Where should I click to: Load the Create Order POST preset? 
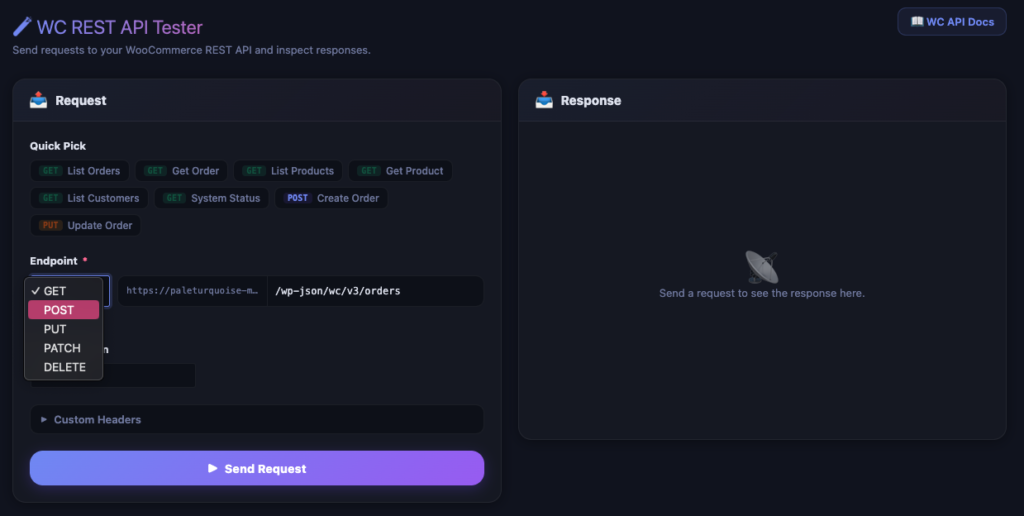pyautogui.click(x=332, y=198)
